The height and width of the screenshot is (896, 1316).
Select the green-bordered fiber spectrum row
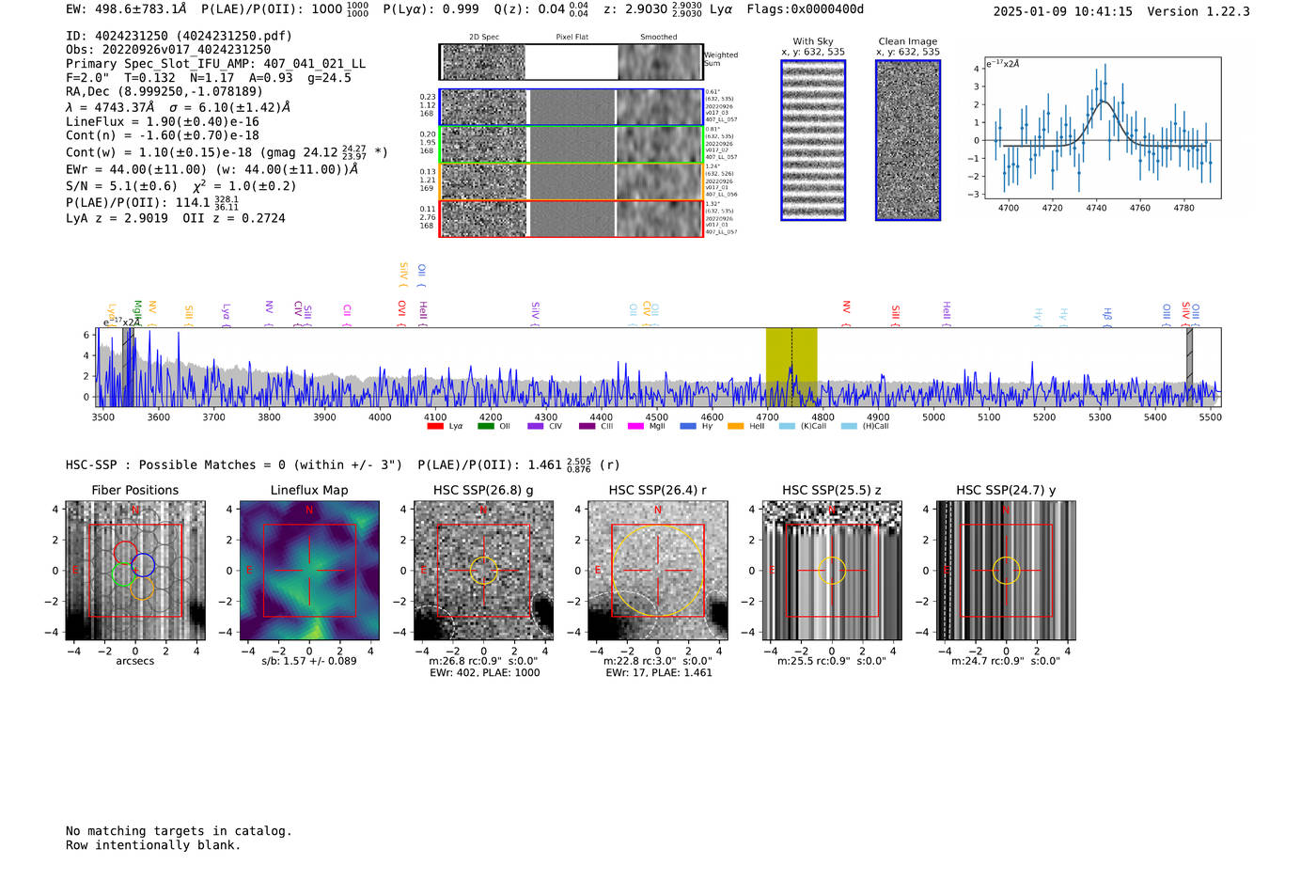pyautogui.click(x=572, y=144)
